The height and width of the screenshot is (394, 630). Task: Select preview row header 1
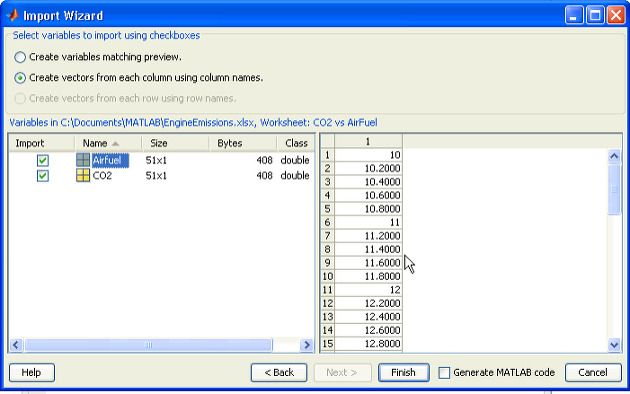327,155
